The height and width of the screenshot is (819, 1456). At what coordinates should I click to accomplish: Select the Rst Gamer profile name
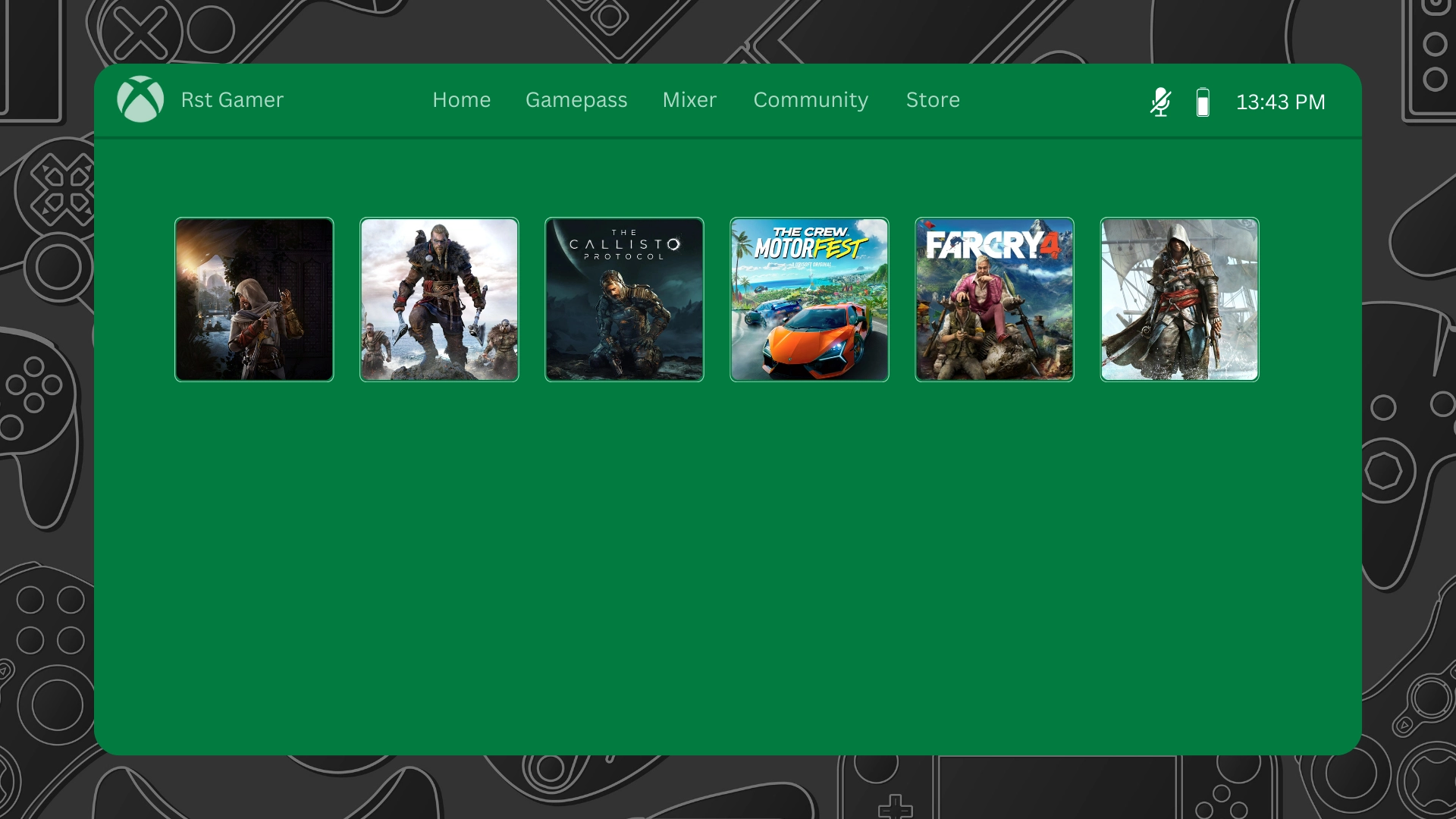232,99
